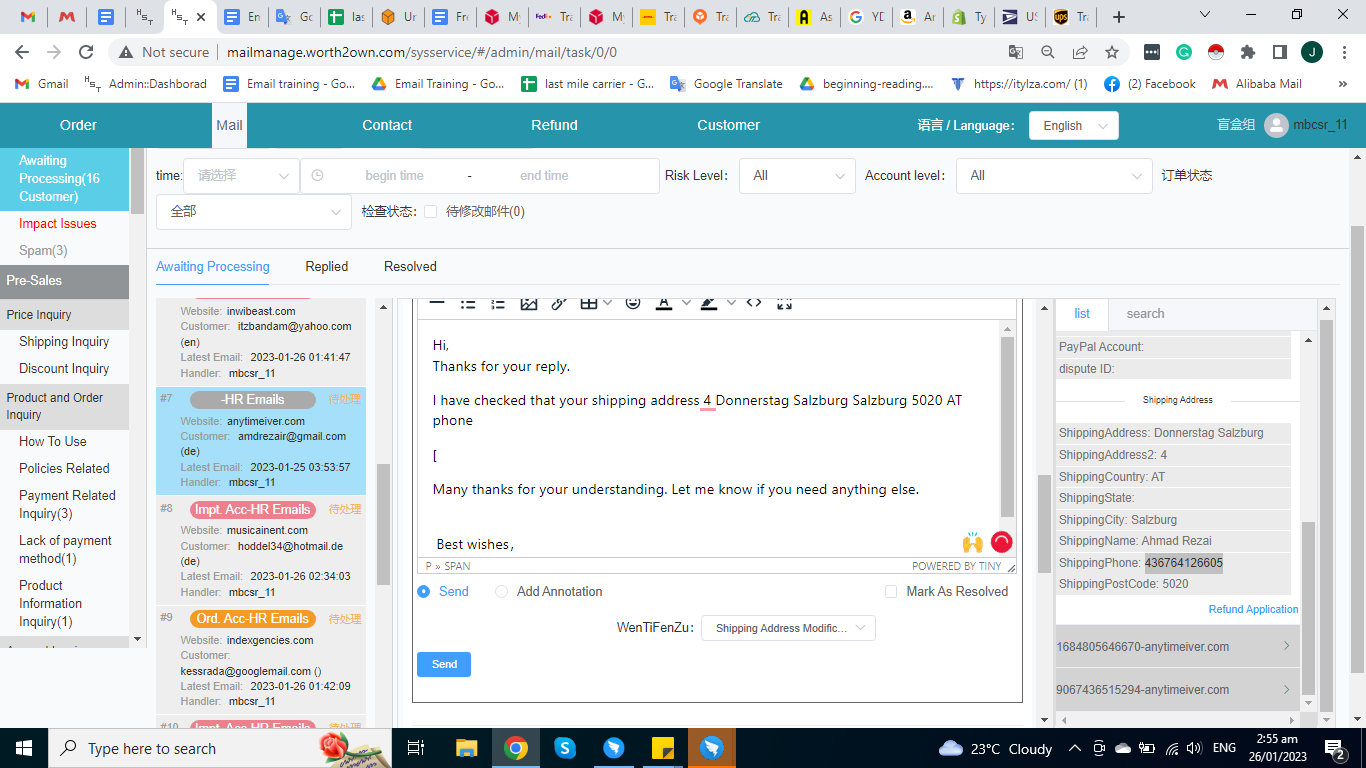This screenshot has height=768, width=1366.
Task: Open the Refund menu in top navigation
Action: click(x=554, y=125)
